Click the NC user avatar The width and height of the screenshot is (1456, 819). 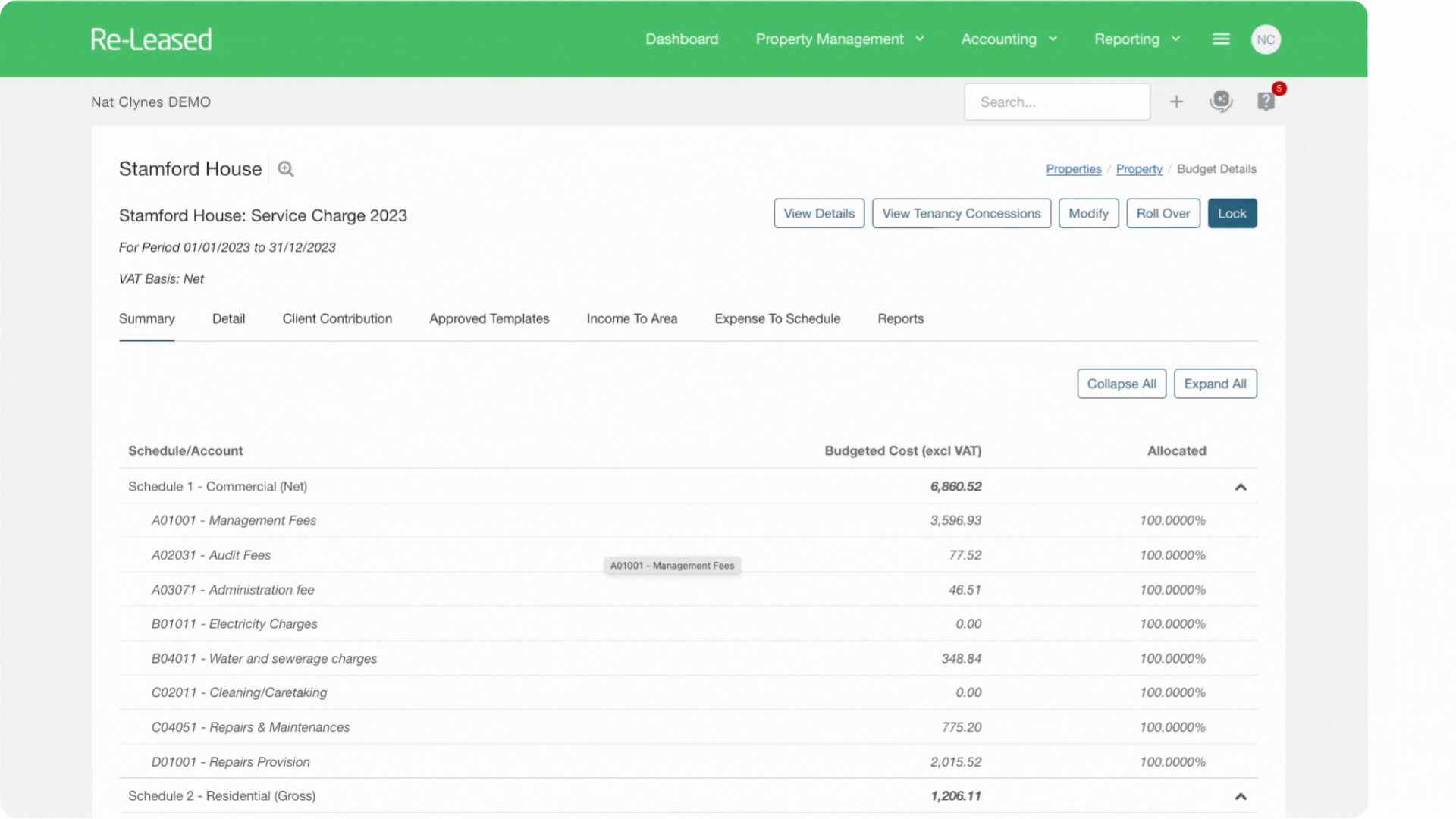click(x=1265, y=39)
